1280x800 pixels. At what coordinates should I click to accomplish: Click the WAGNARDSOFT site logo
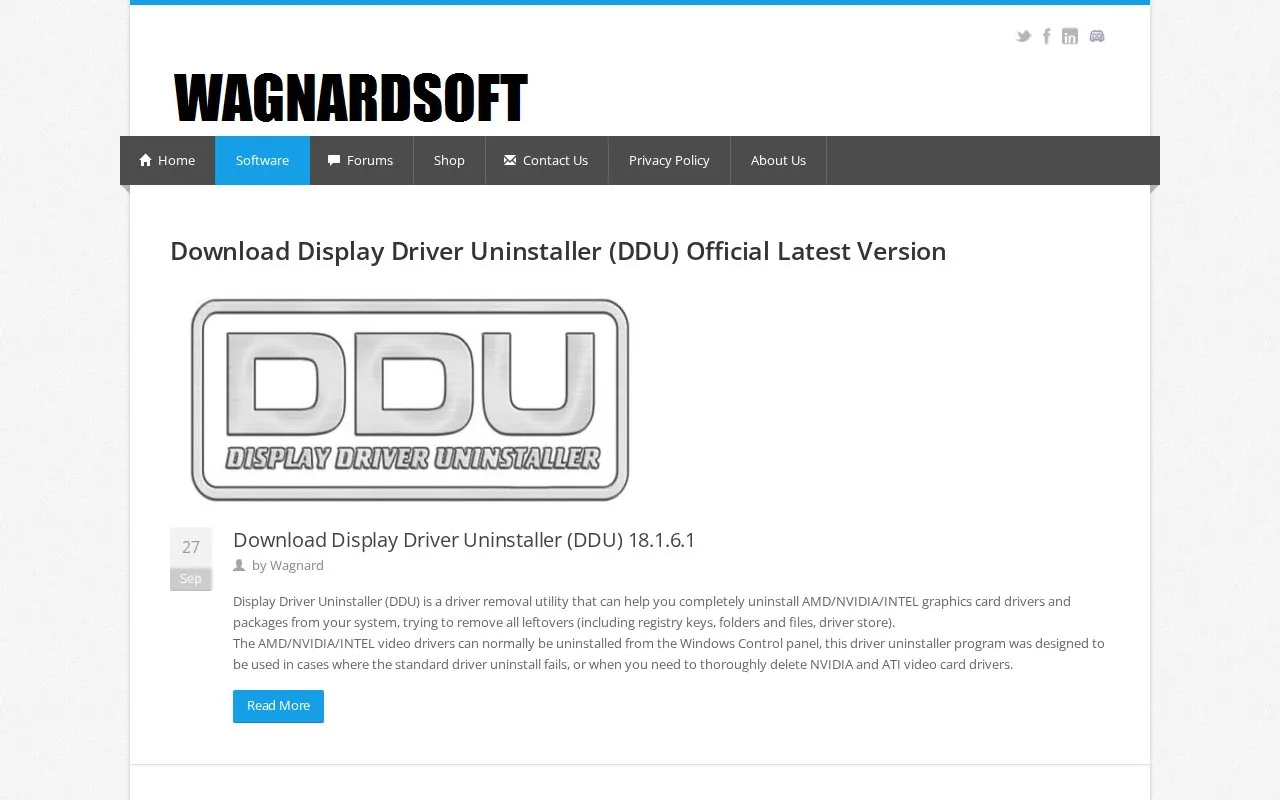pyautogui.click(x=350, y=98)
